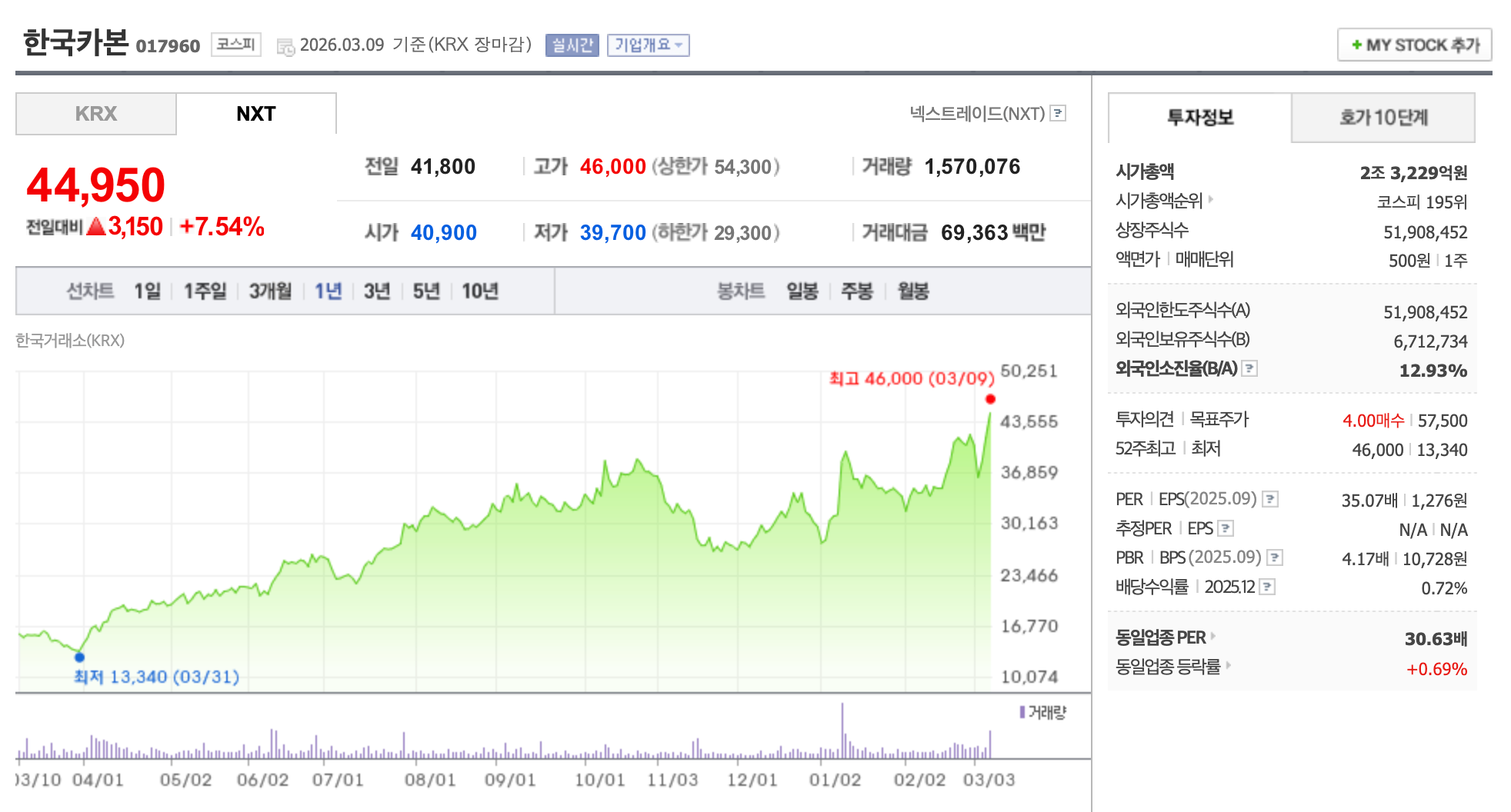Show the 일봉 candlestick chart

pos(802,291)
